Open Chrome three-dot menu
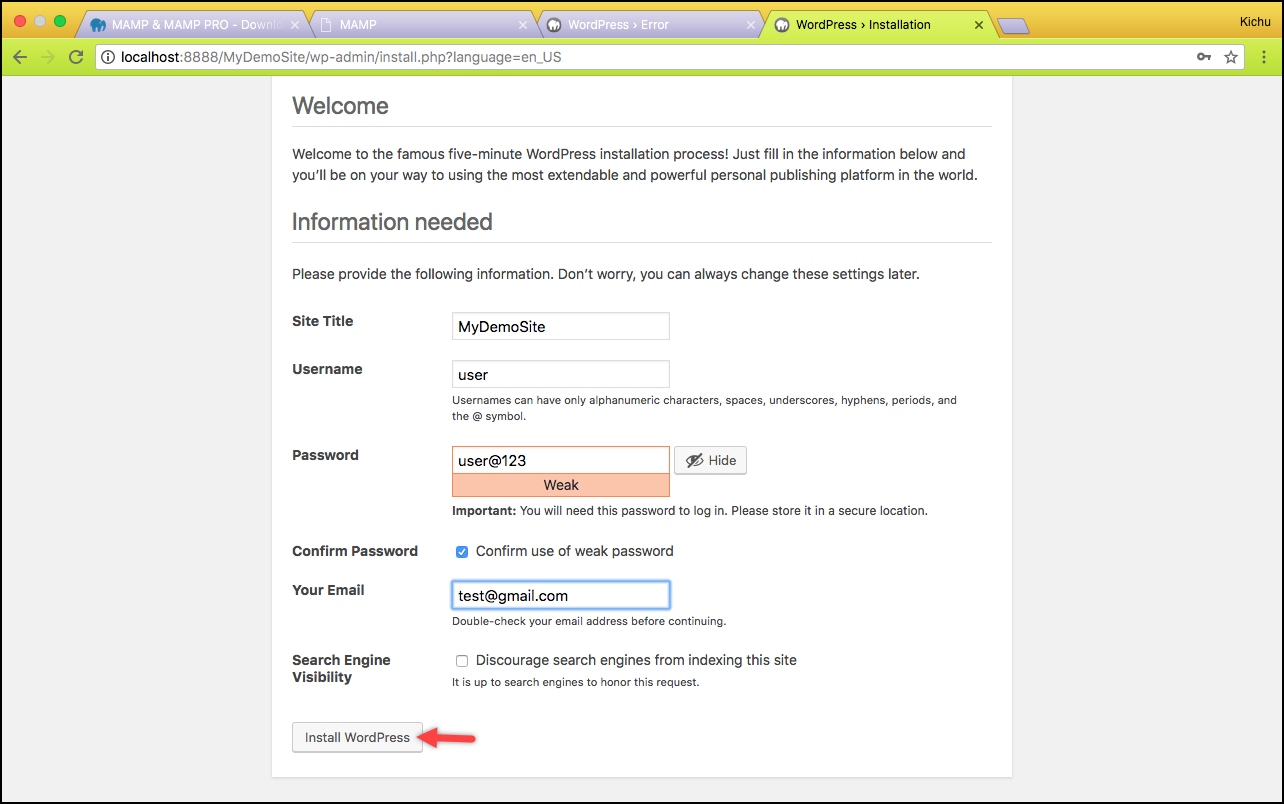The image size is (1284, 804). (1264, 57)
